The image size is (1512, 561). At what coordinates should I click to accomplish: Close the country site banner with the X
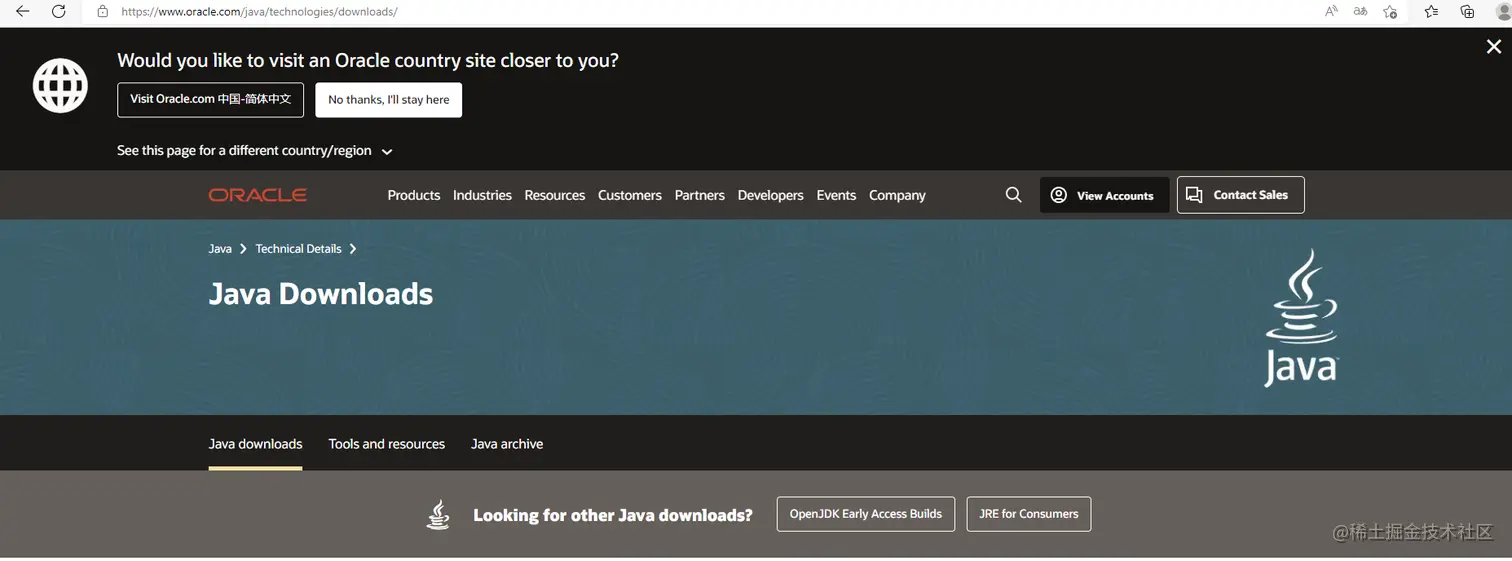coord(1493,47)
